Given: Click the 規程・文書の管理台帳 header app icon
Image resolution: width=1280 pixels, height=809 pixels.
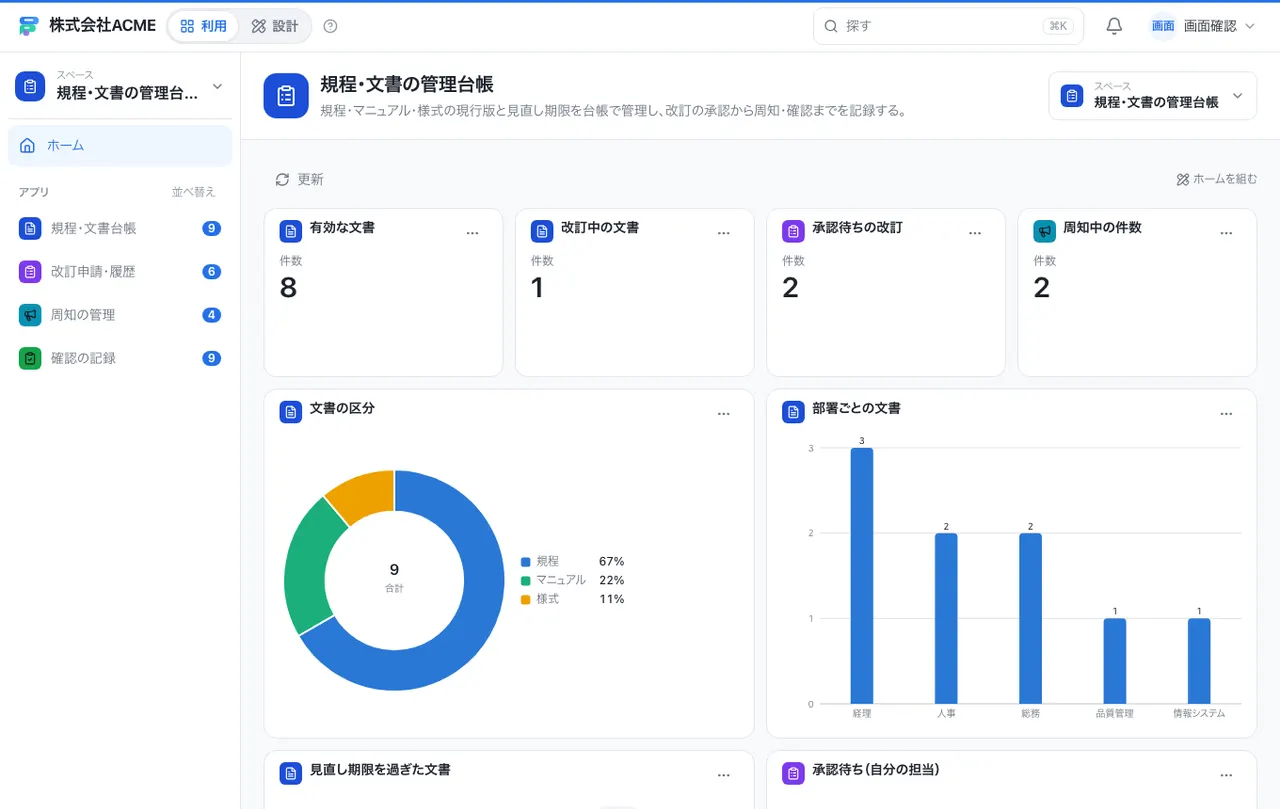Looking at the screenshot, I should tap(286, 96).
